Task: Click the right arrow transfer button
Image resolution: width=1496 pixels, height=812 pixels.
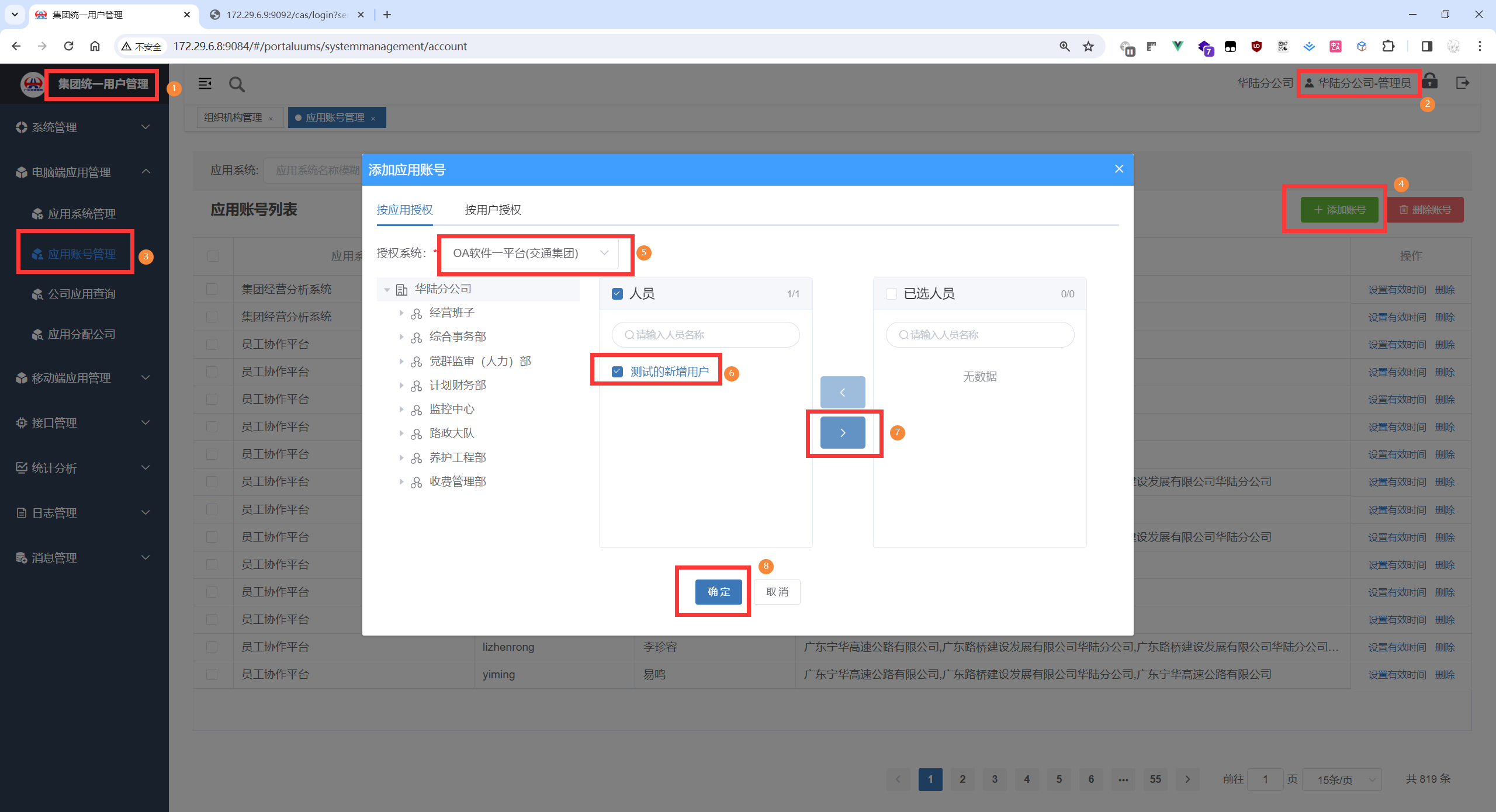Action: [842, 433]
